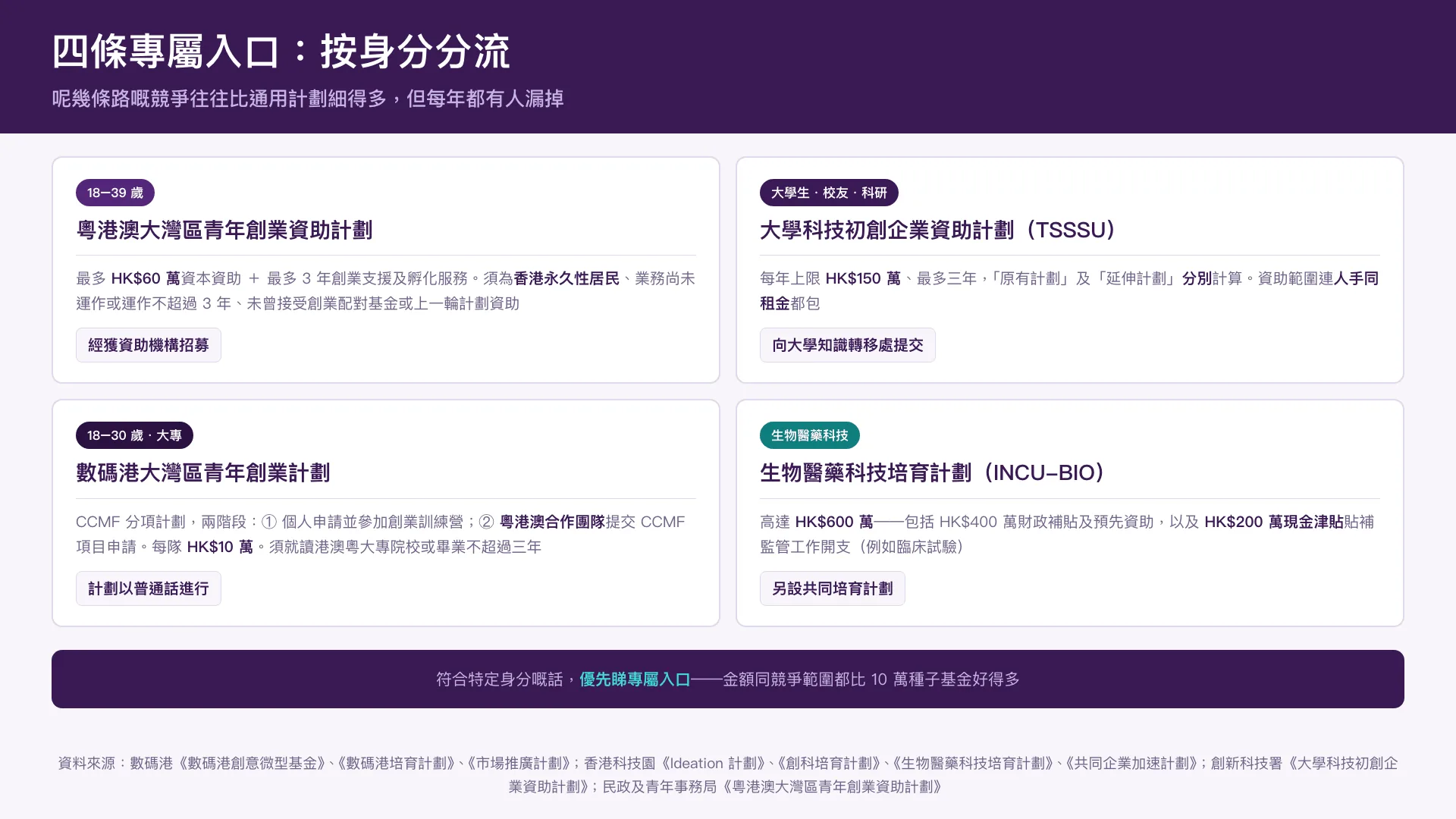
Task: Click the 經獲資助機構招募 tag
Action: point(149,345)
